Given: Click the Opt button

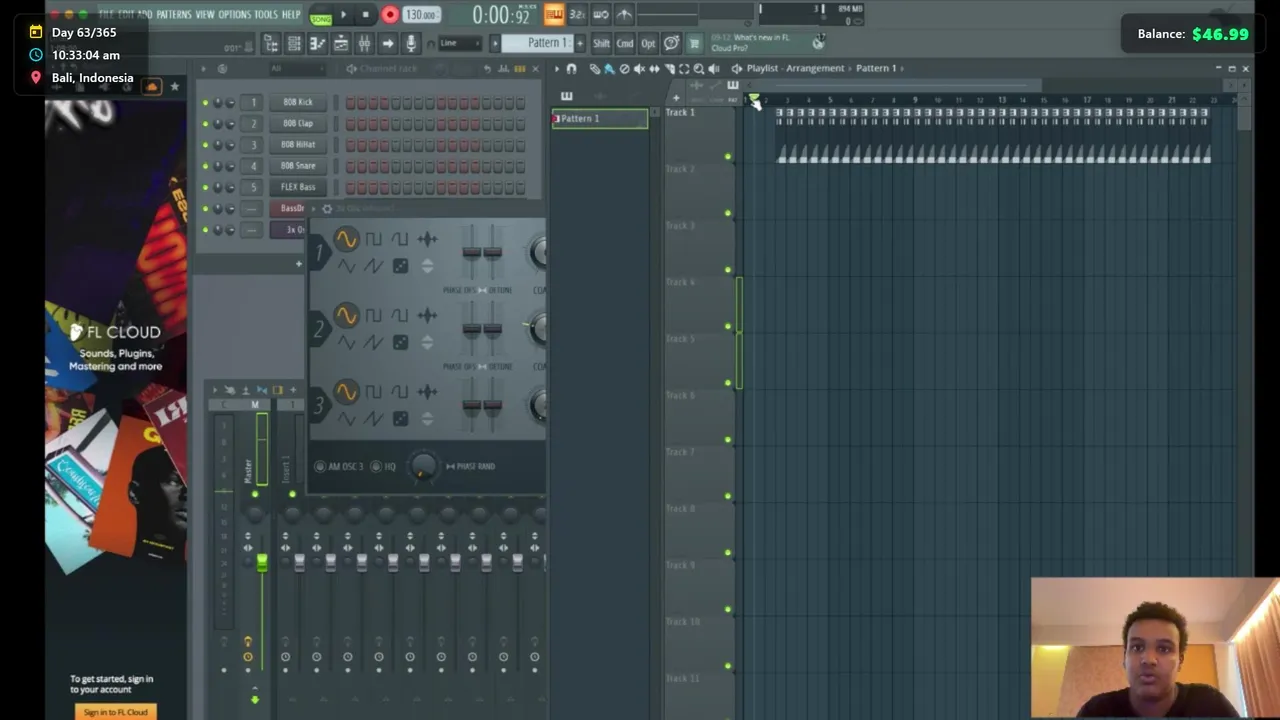Looking at the screenshot, I should (x=648, y=43).
